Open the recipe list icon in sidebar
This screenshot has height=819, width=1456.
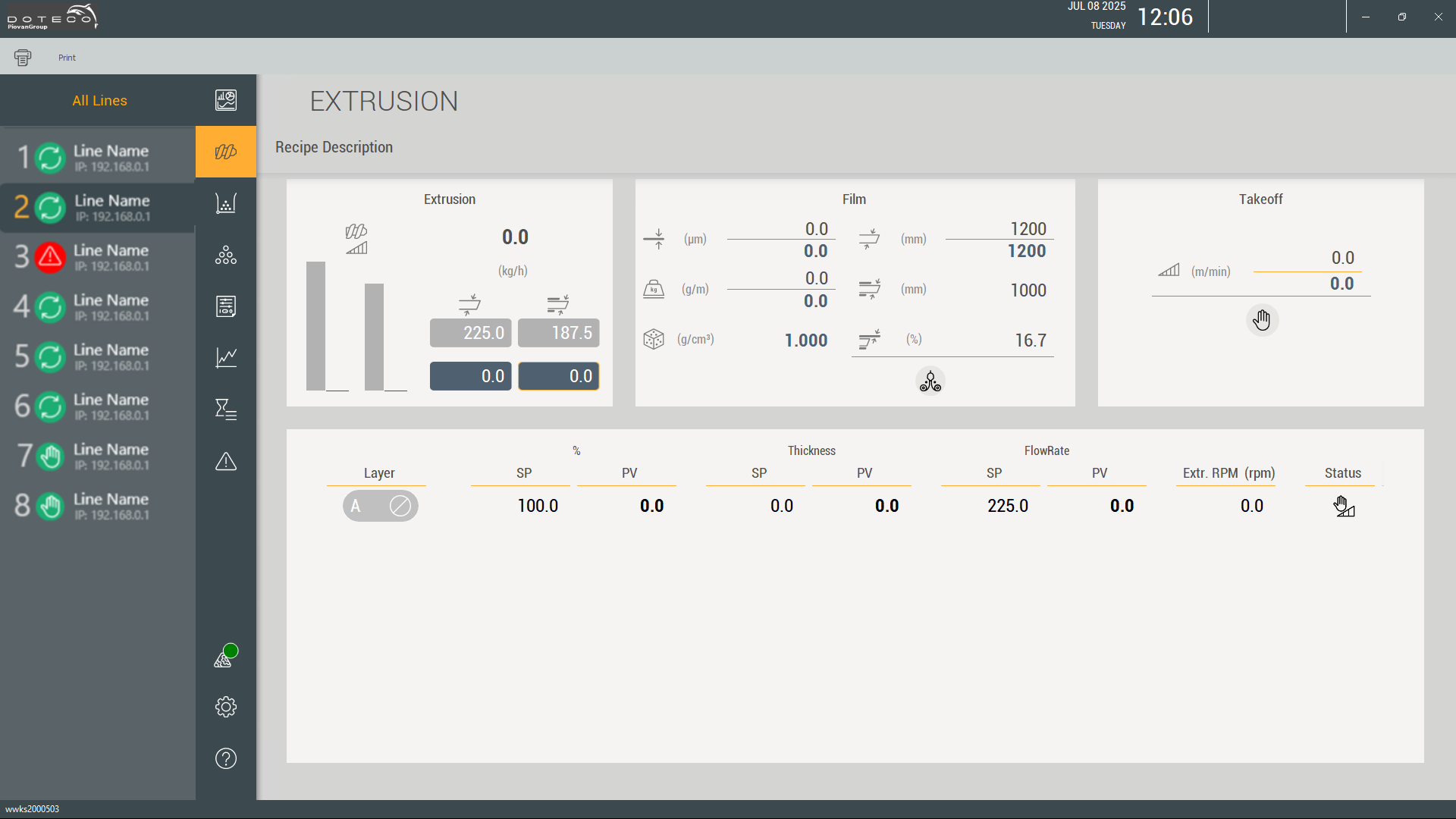[x=226, y=306]
